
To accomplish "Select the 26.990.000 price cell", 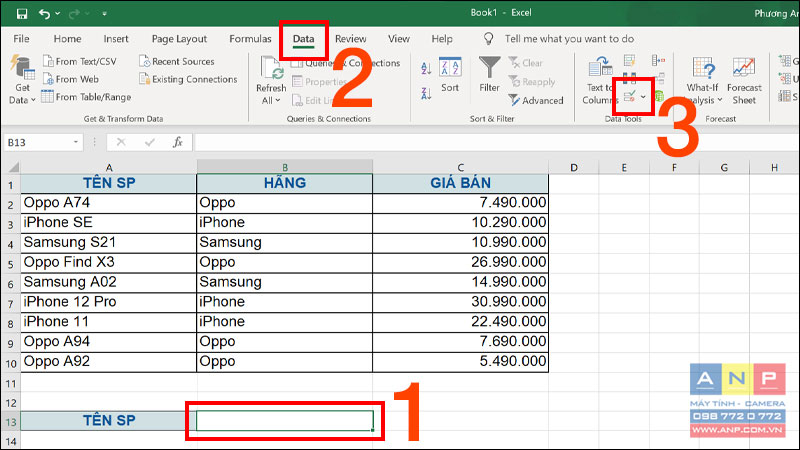I will pyautogui.click(x=461, y=262).
